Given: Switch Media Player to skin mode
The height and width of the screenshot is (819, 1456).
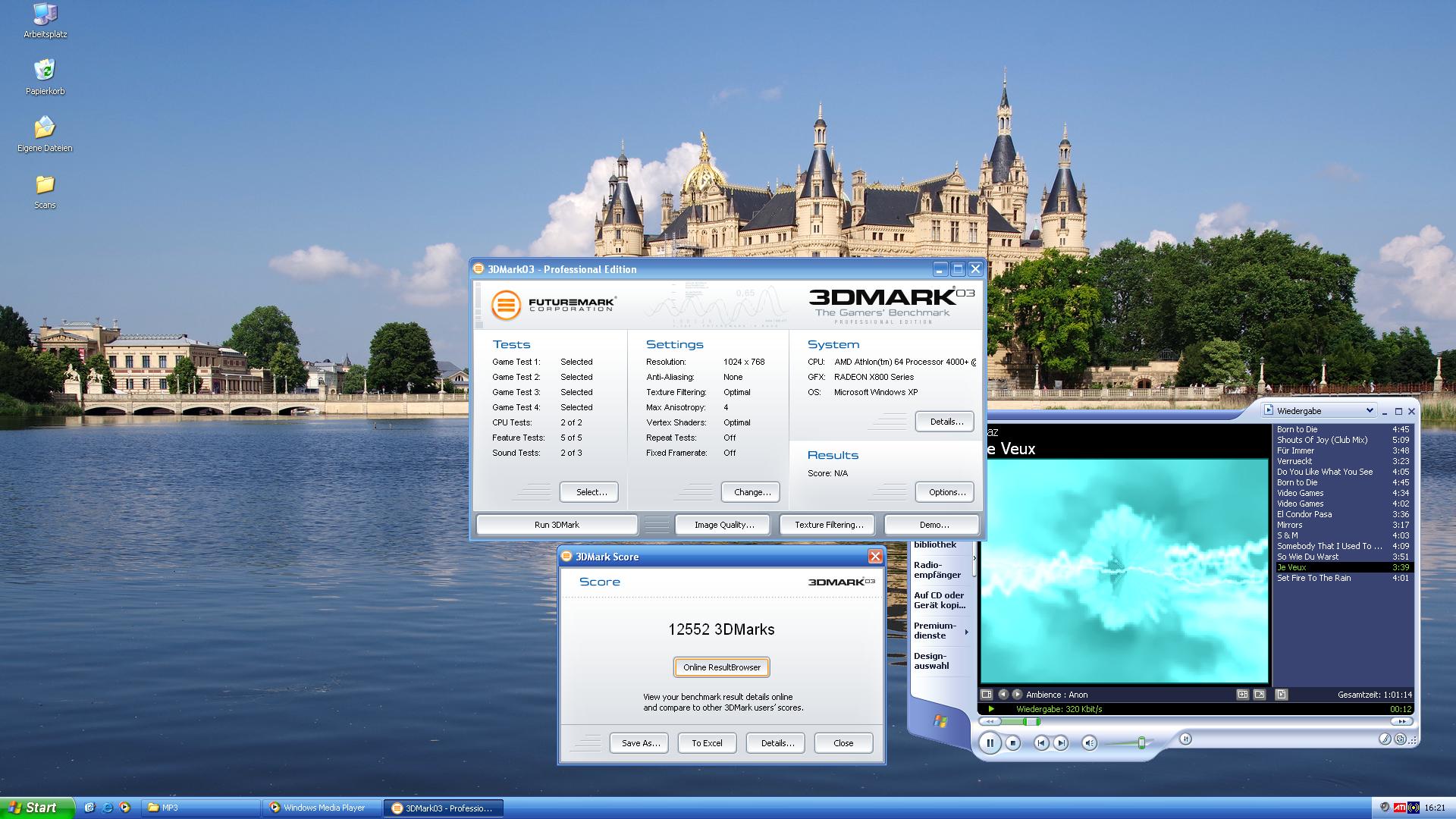Looking at the screenshot, I should (x=1401, y=739).
